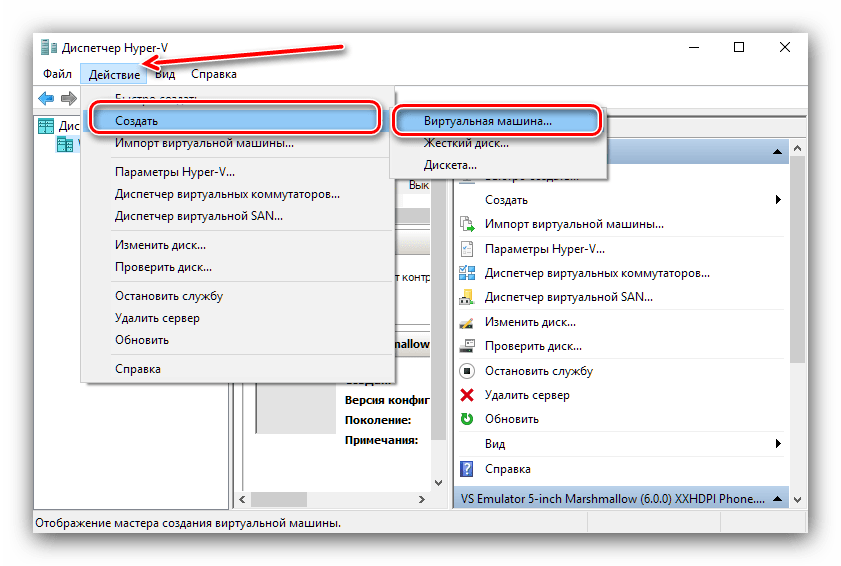Click the red X Remove server icon
The width and height of the screenshot is (841, 566).
[x=467, y=395]
